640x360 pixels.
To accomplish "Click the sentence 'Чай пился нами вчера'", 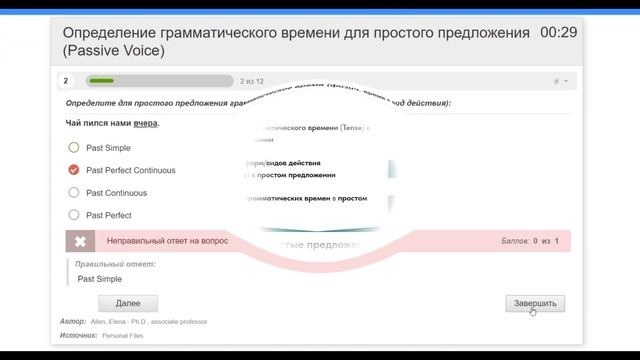I will (113, 123).
